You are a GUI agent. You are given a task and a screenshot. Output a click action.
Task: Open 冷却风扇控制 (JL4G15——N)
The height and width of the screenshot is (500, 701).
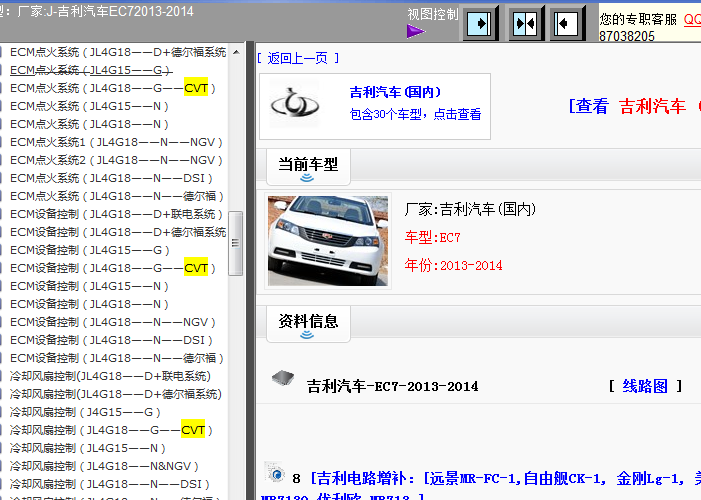point(88,448)
